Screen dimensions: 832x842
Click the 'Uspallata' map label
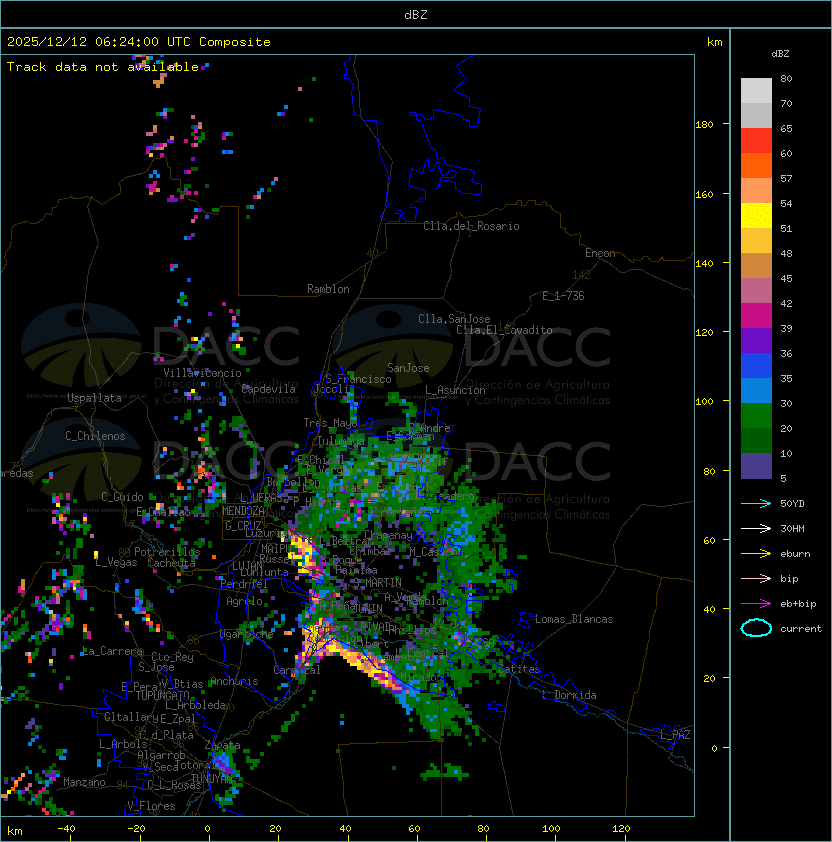94,398
